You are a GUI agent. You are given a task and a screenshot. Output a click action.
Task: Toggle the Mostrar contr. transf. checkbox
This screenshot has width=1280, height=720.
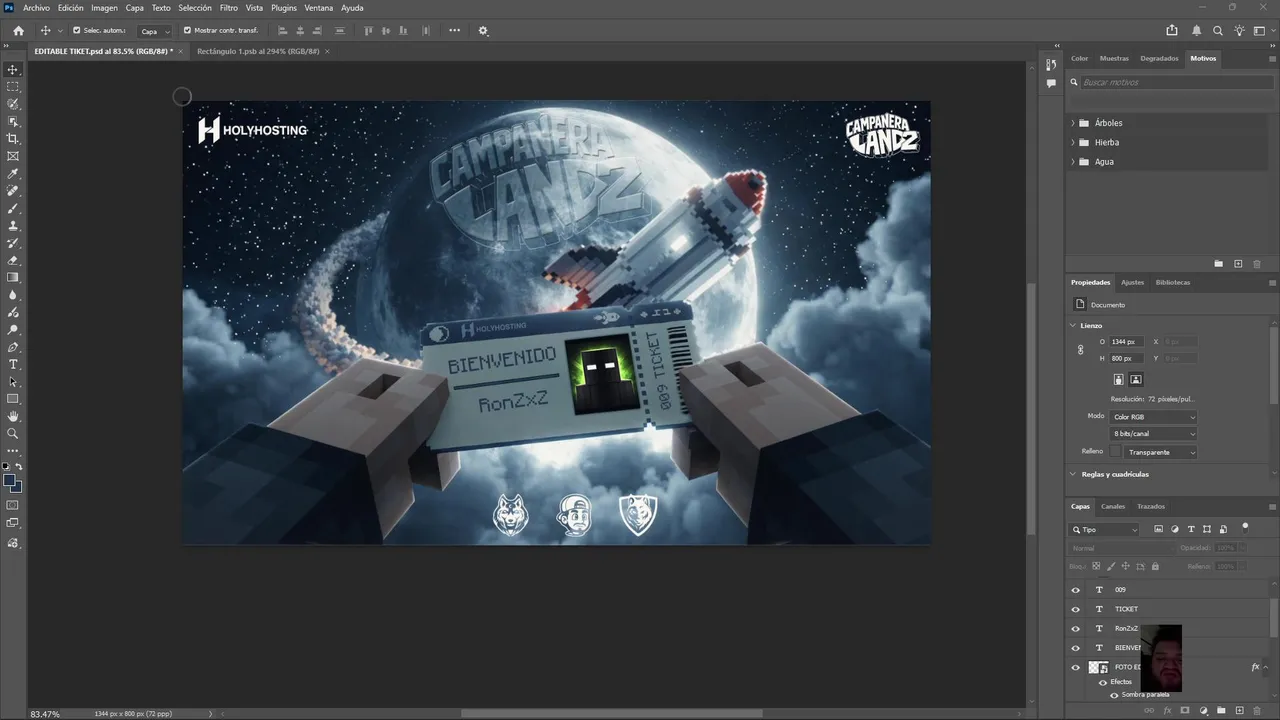(187, 31)
